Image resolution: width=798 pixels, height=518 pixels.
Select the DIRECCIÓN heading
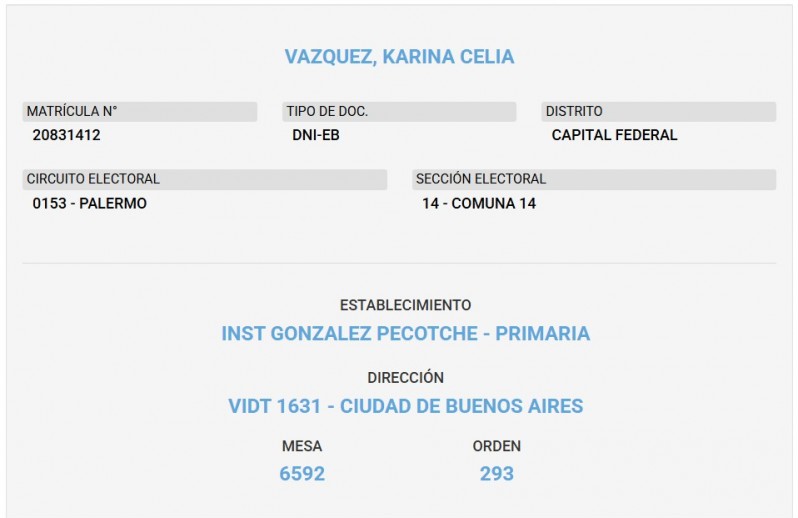(405, 378)
